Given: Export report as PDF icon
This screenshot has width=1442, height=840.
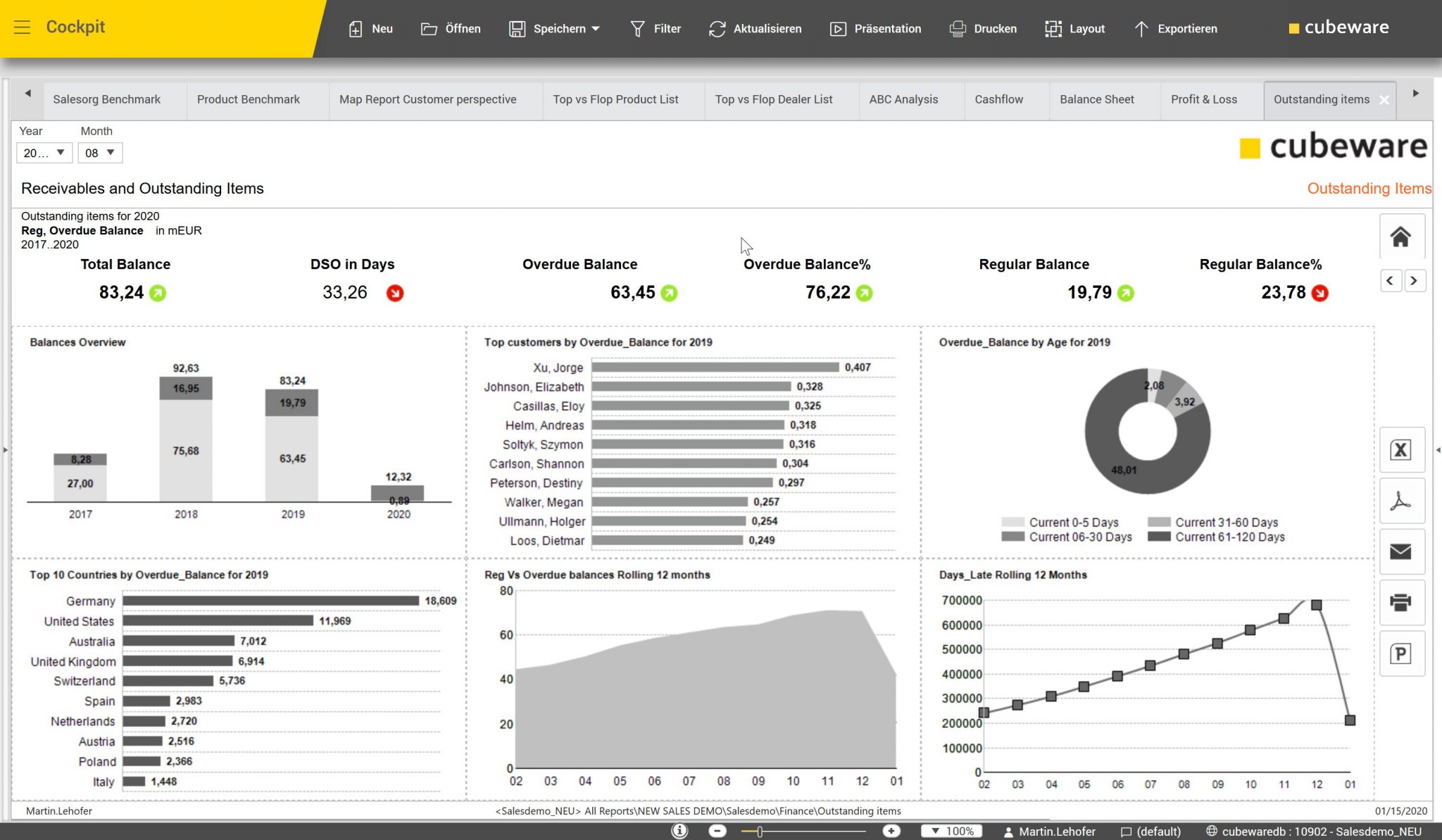Looking at the screenshot, I should pos(1400,501).
